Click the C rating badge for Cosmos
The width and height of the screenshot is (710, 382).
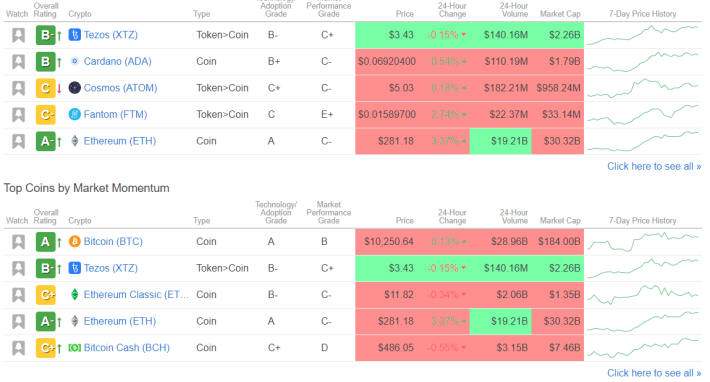[45, 88]
